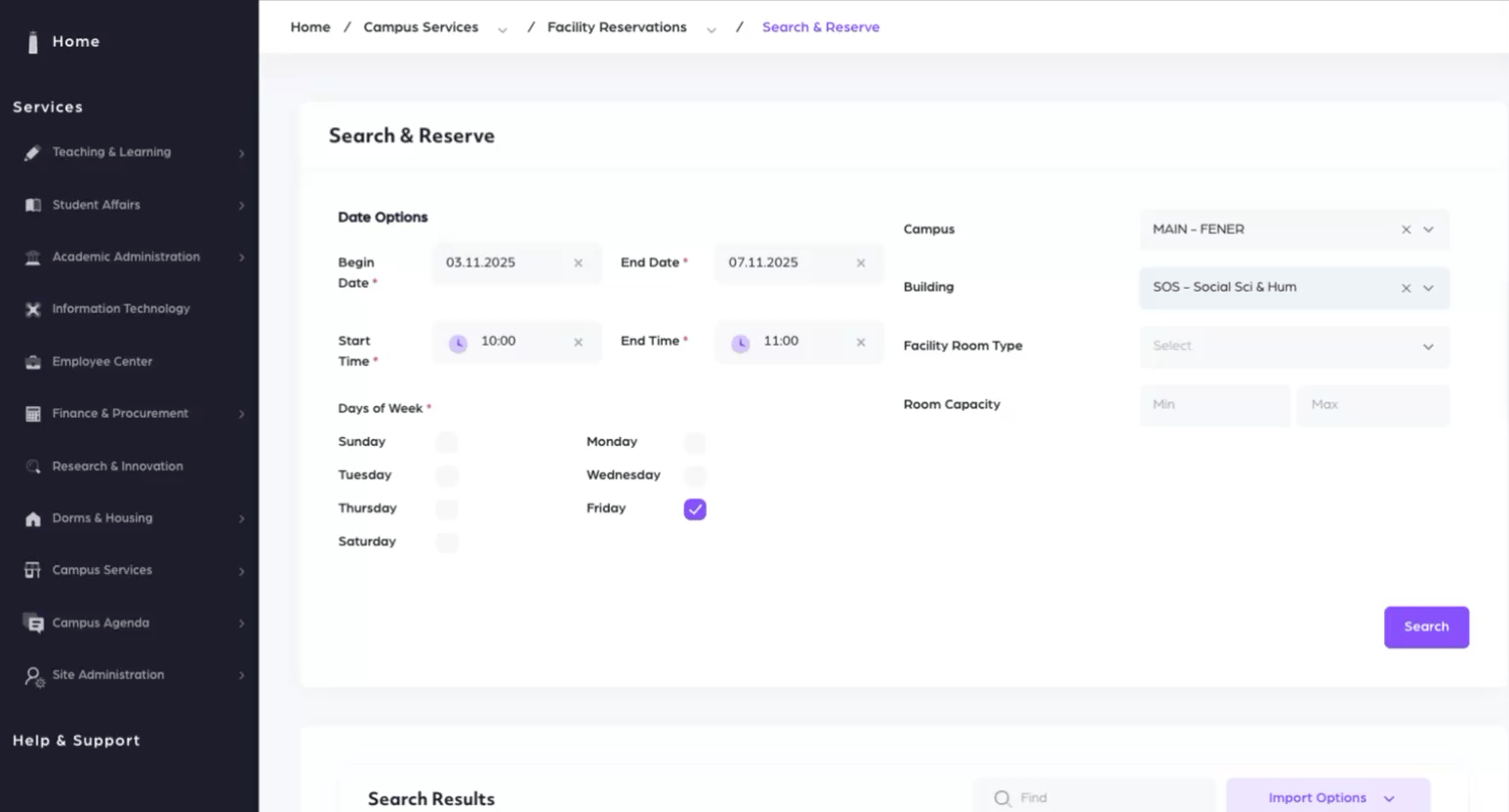Expand the Import Options dropdown
Screen dimensions: 1509x812
pyautogui.click(x=1327, y=797)
